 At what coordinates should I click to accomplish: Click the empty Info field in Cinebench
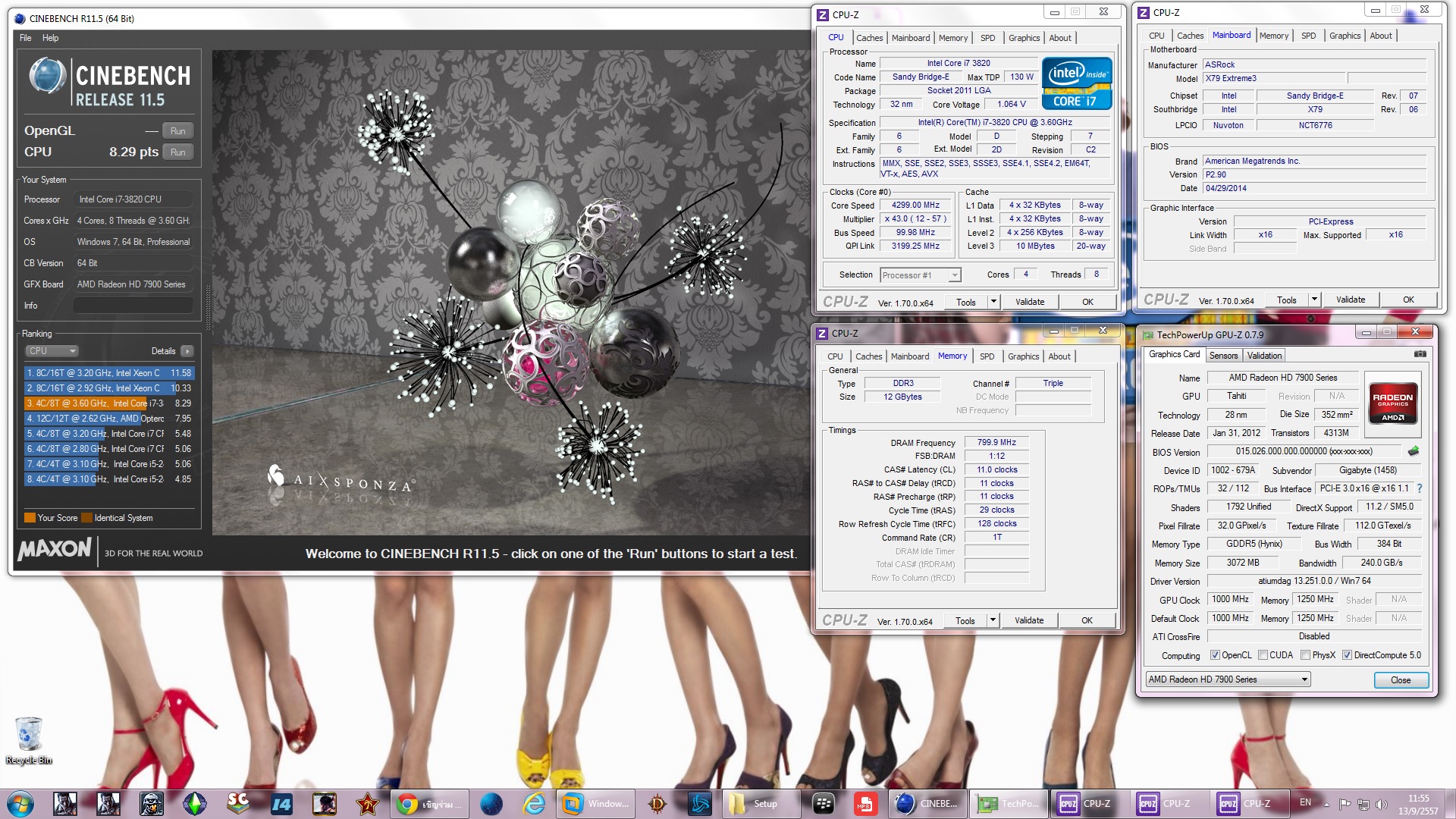pyautogui.click(x=133, y=306)
